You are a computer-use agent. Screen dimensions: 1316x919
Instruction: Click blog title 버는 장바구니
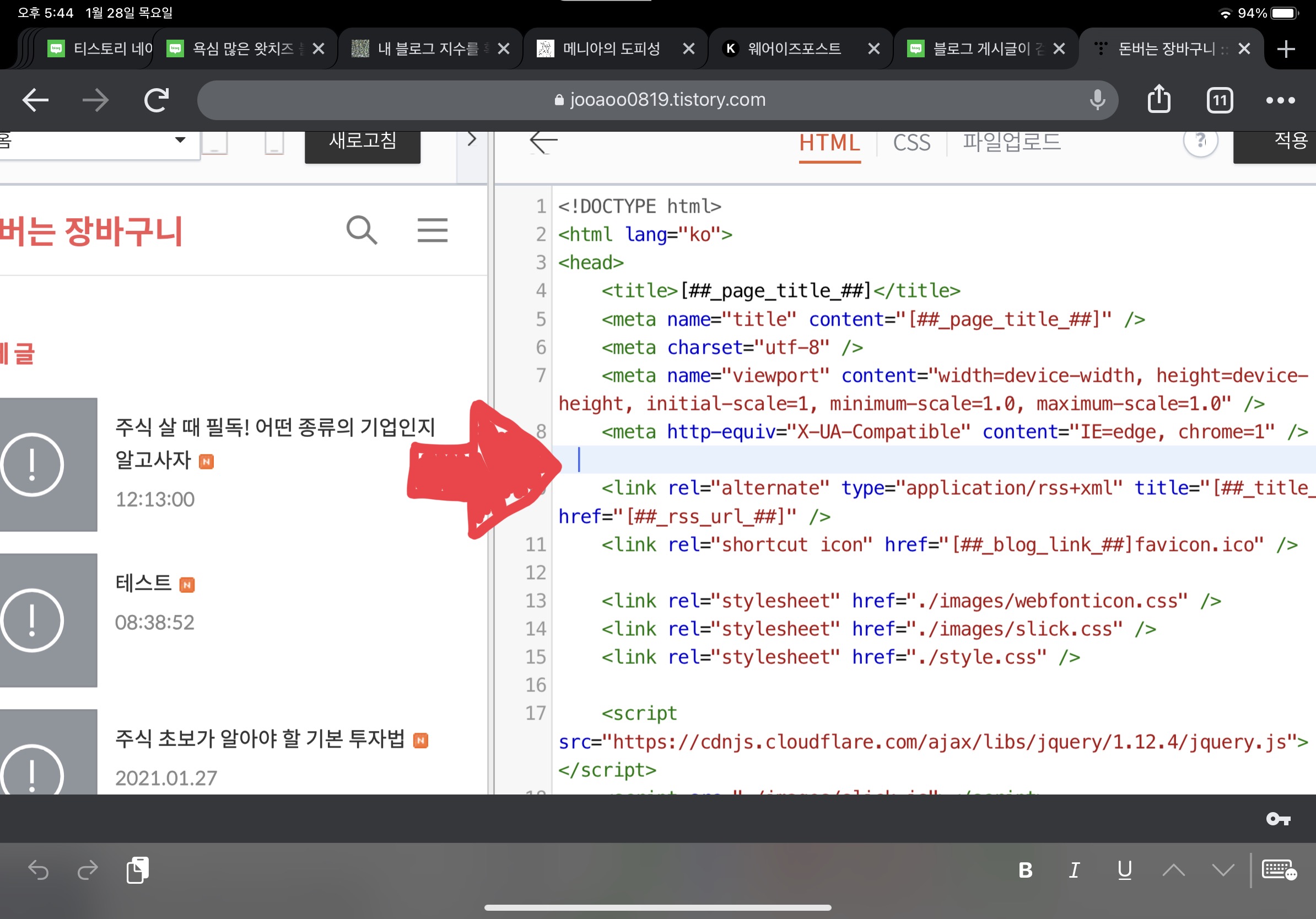point(90,231)
